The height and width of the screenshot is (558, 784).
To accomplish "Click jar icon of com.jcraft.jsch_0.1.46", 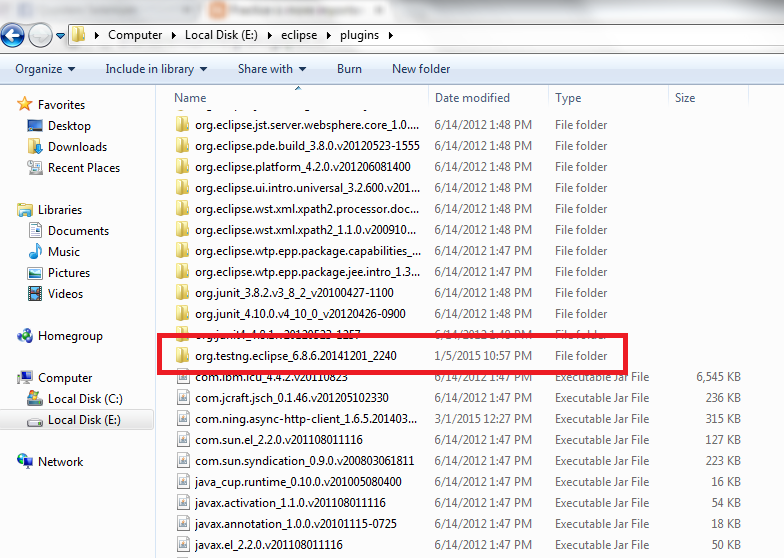I will click(184, 398).
